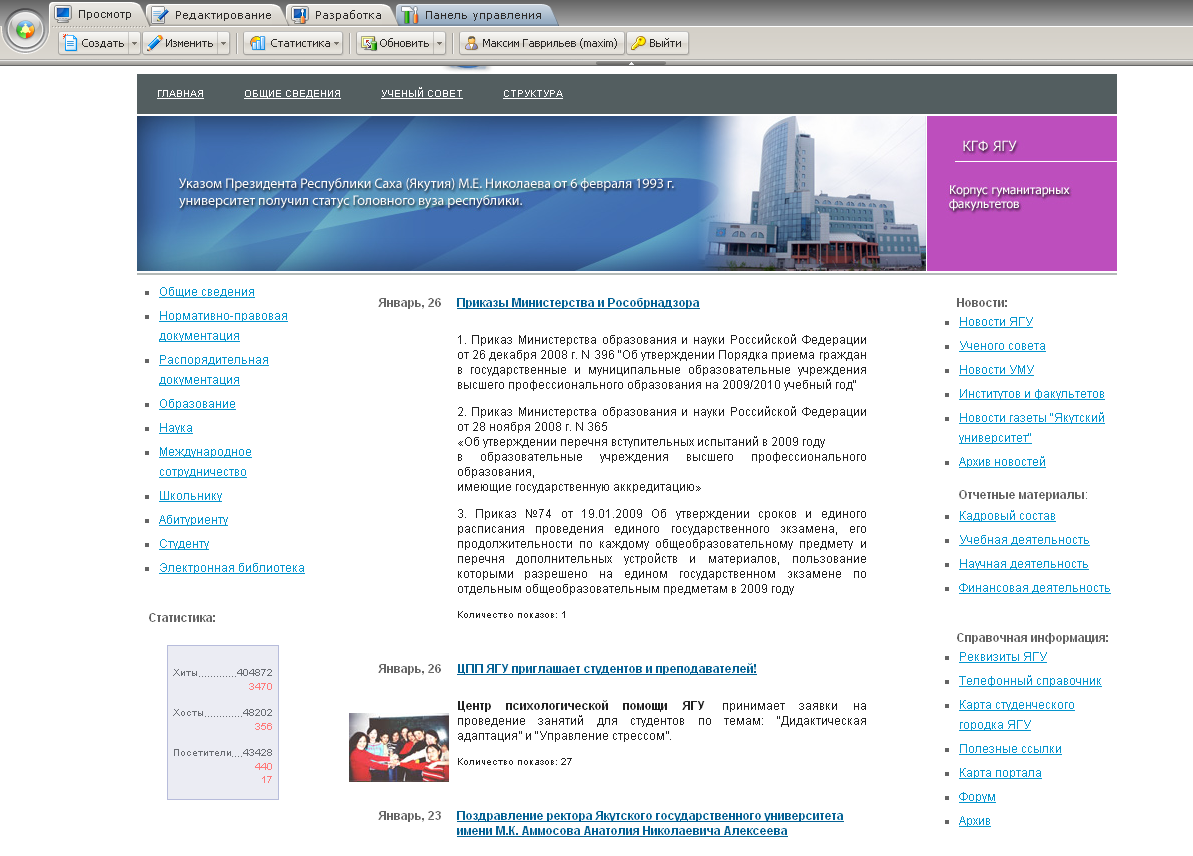Open the Школьнику link
1193x856 pixels.
coord(190,496)
